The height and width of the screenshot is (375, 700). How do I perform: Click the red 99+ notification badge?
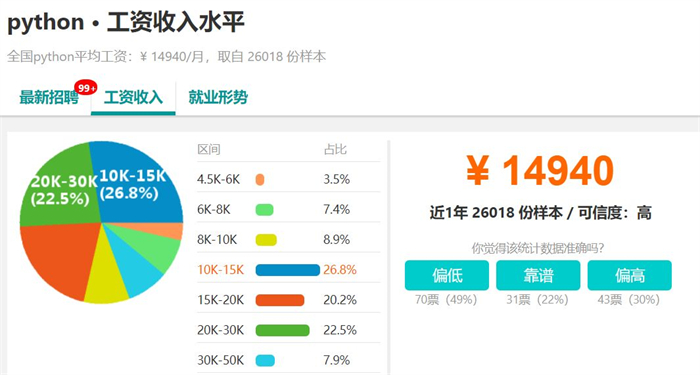tap(86, 88)
